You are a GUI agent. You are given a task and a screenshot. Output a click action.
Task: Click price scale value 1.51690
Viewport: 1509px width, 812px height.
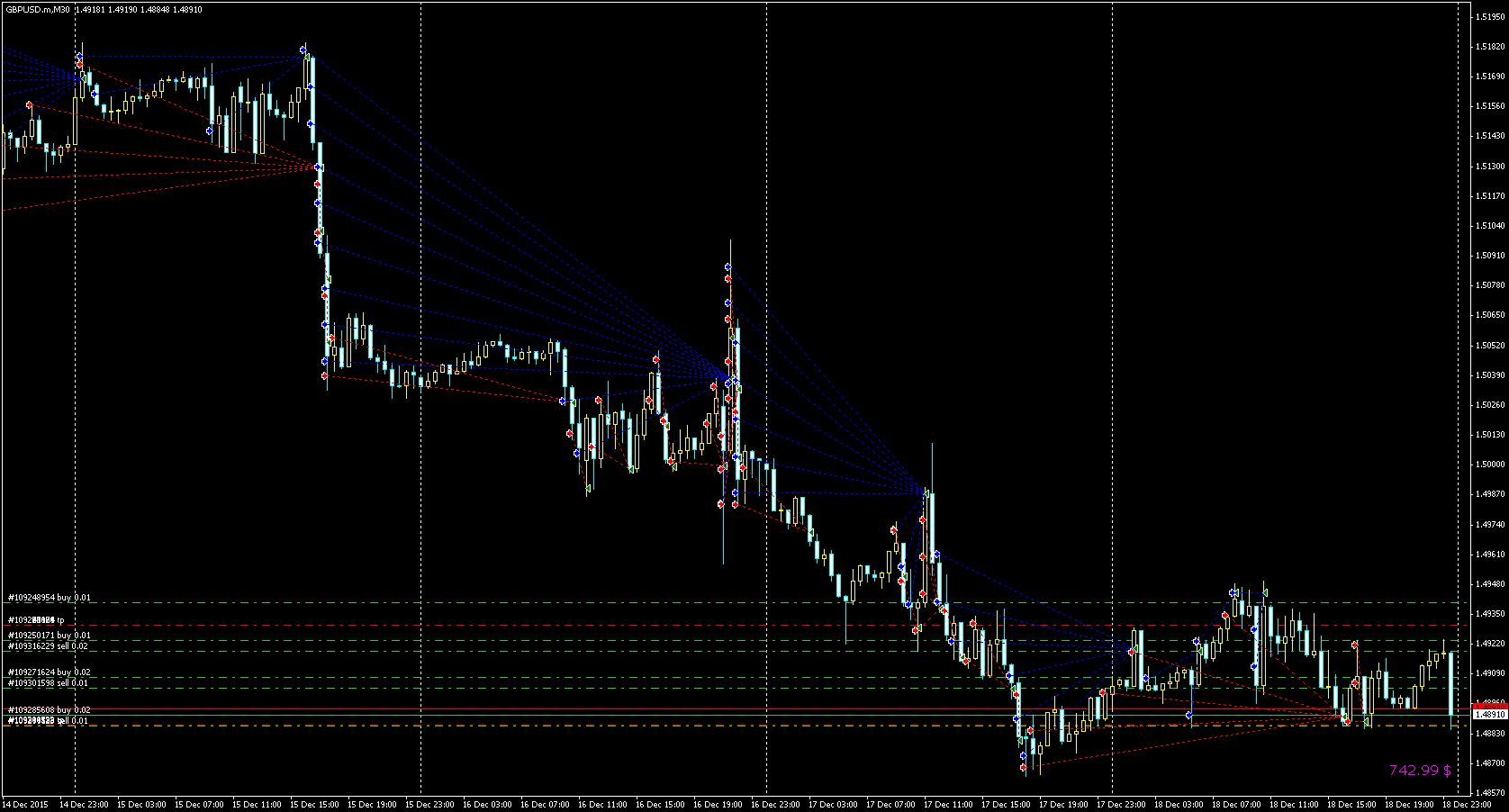[x=1492, y=77]
